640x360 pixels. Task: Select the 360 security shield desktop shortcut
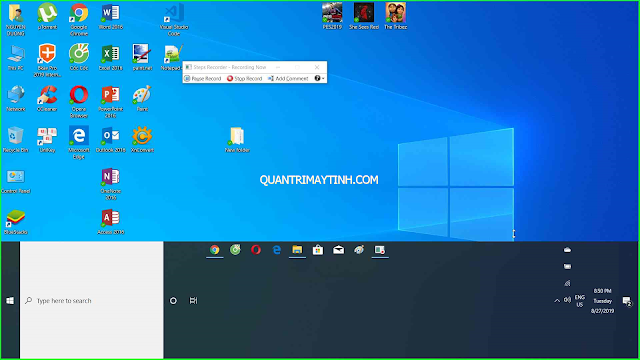[47, 60]
